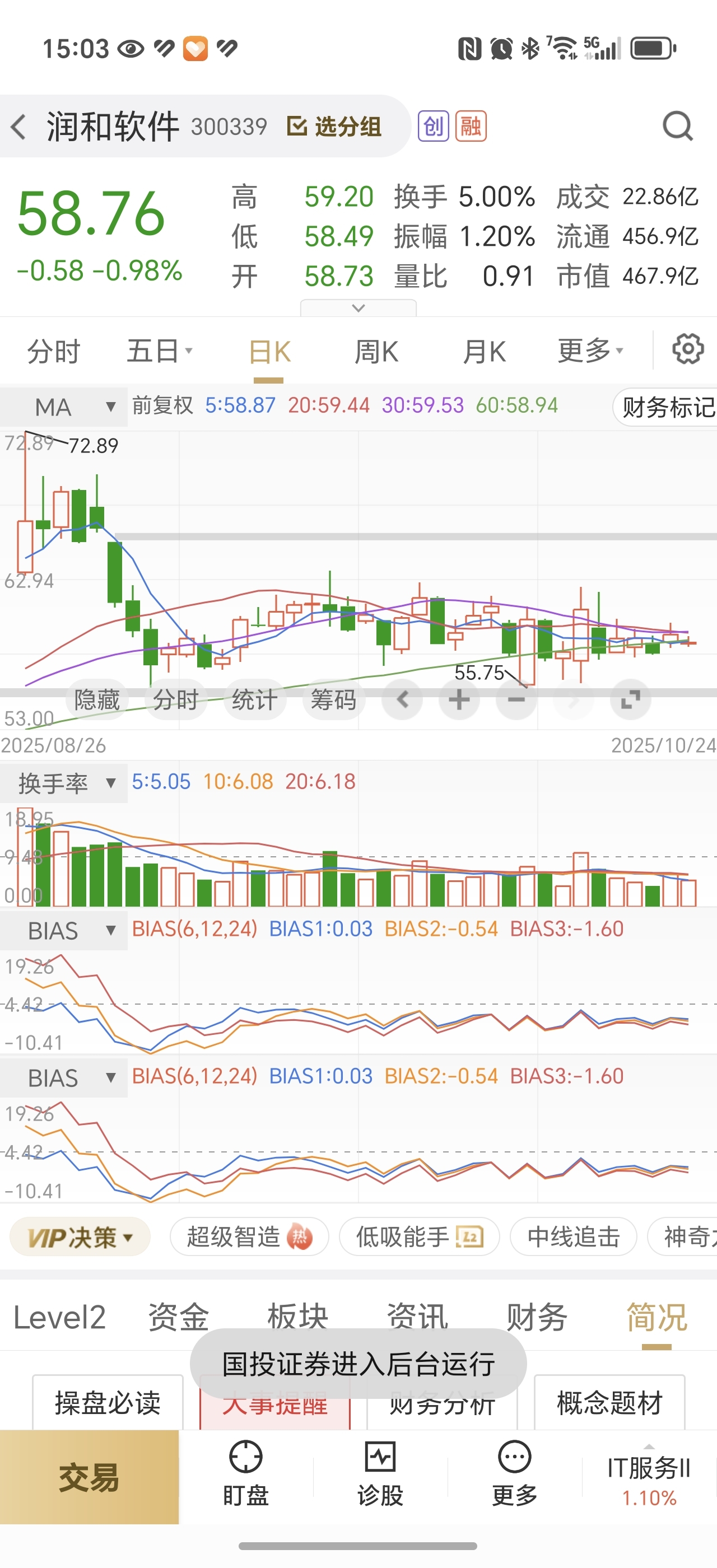Tap the 超级智造 strategy chip

pyautogui.click(x=249, y=1237)
